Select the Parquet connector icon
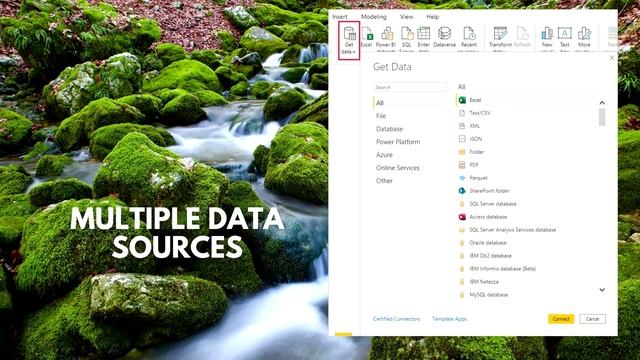The height and width of the screenshot is (360, 640). [462, 178]
